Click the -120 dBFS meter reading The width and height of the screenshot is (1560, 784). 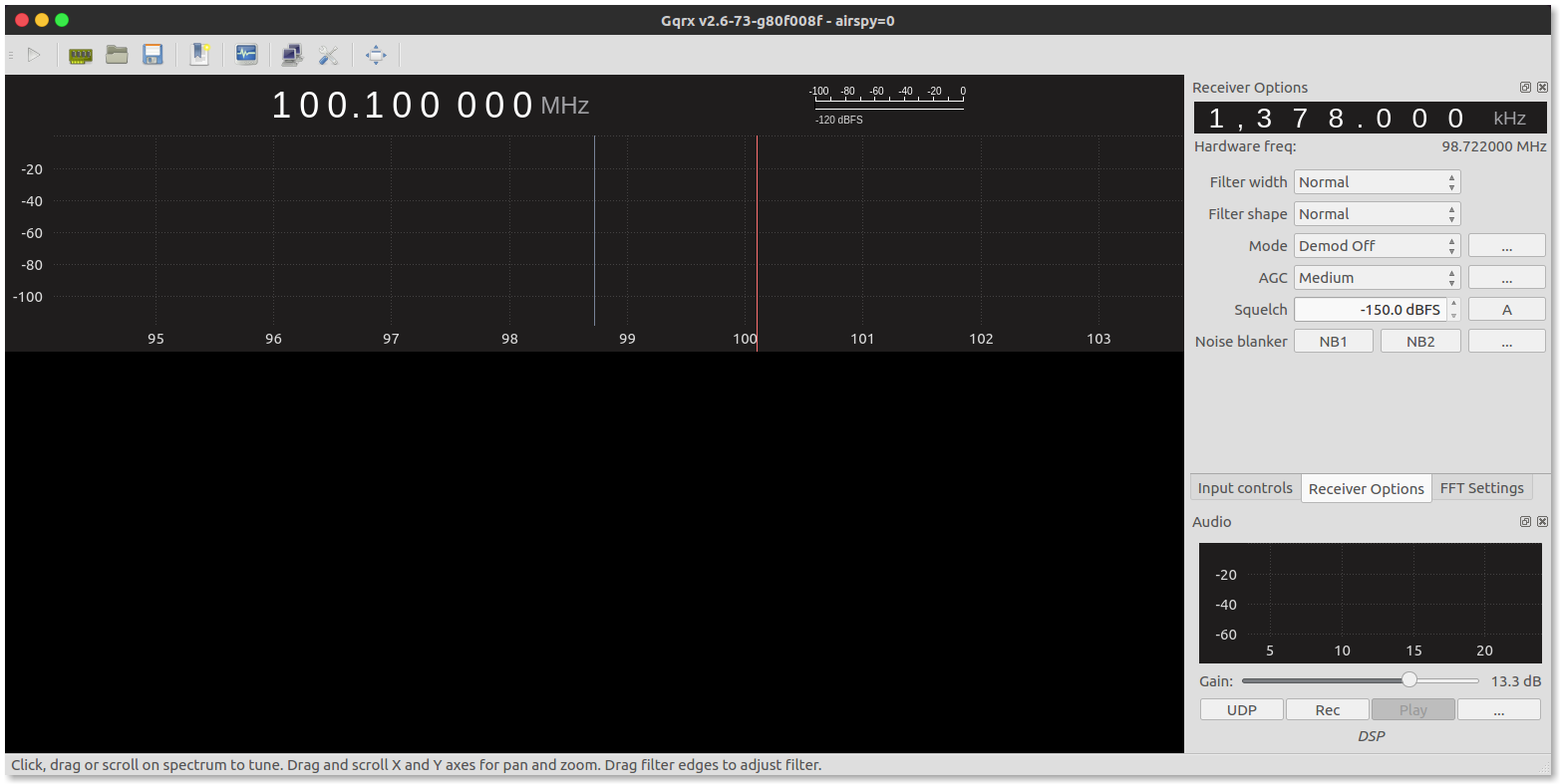pyautogui.click(x=839, y=120)
